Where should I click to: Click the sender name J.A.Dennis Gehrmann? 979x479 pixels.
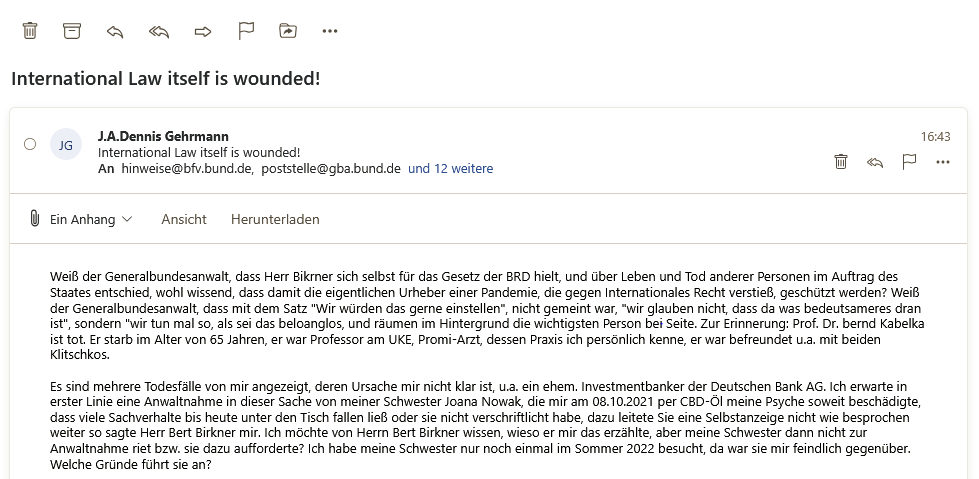click(163, 135)
